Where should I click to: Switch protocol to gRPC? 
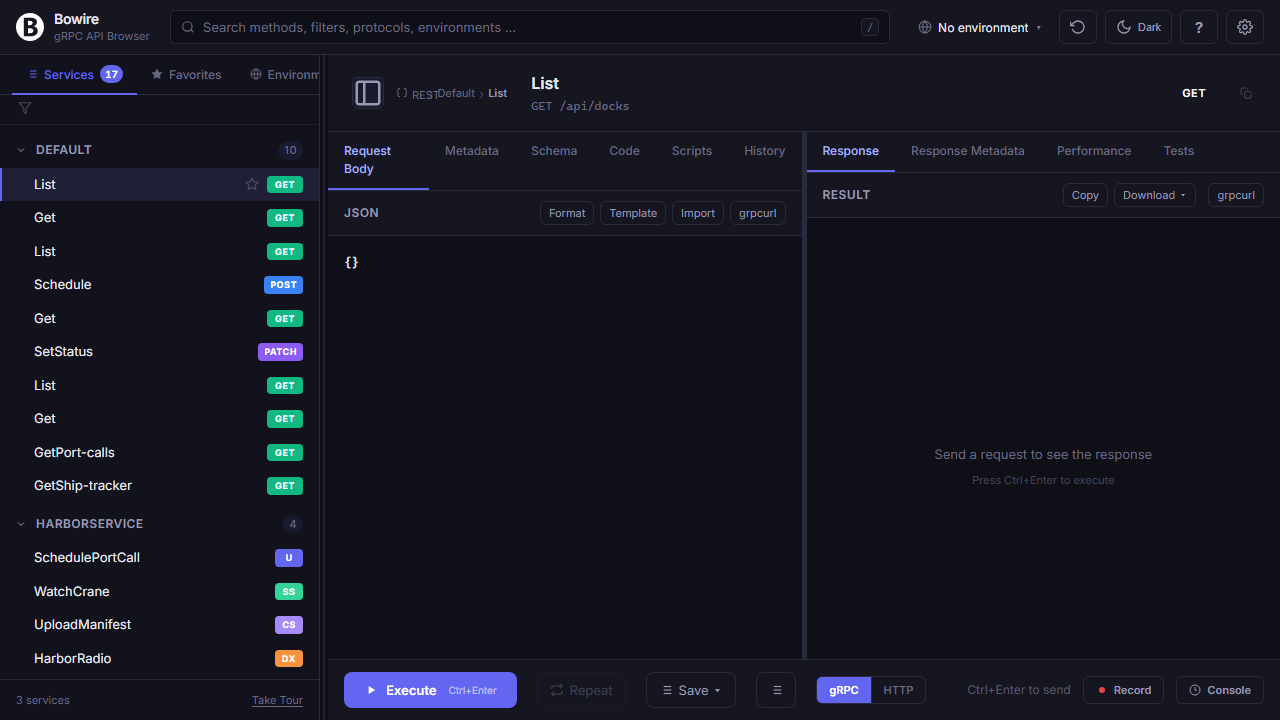click(844, 690)
